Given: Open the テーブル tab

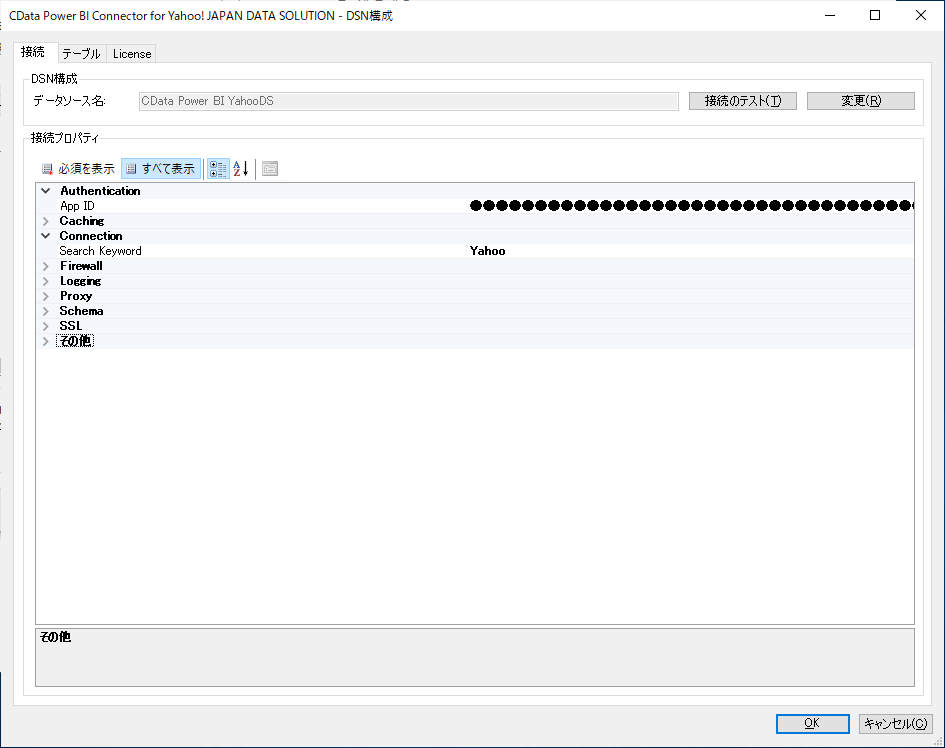Looking at the screenshot, I should click(x=81, y=54).
